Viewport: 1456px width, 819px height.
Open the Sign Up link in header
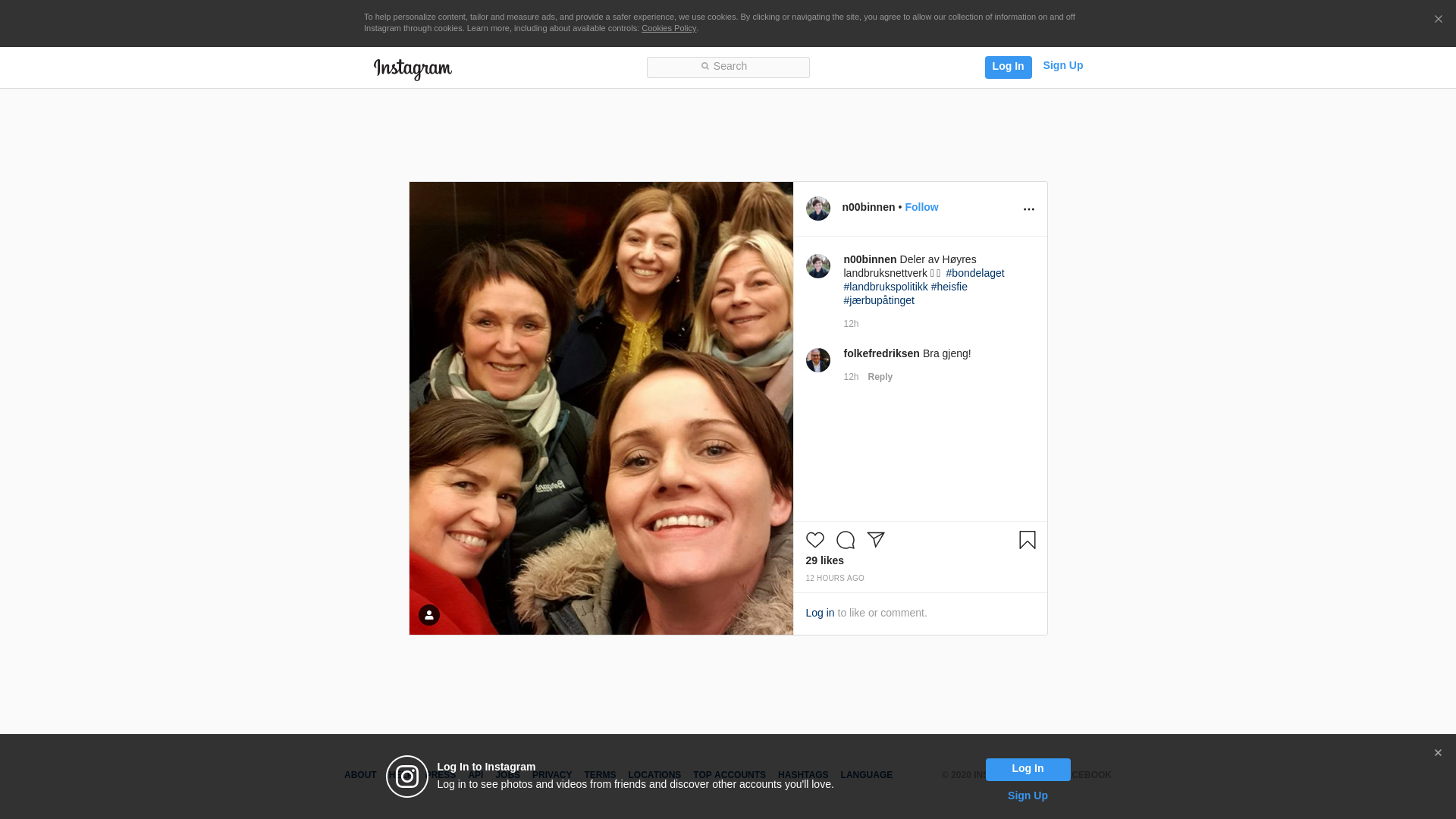pos(1062,65)
